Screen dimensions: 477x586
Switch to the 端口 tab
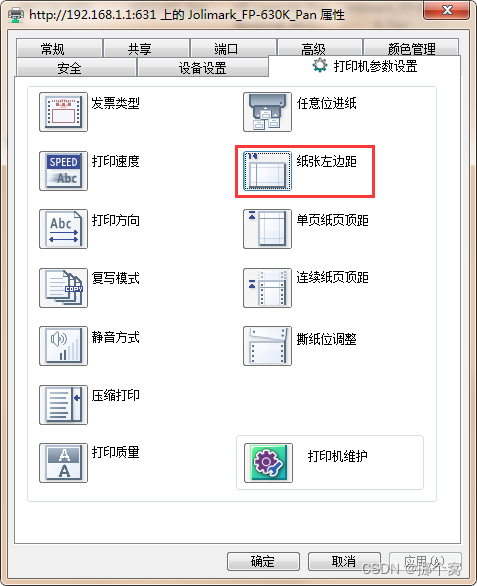(233, 48)
